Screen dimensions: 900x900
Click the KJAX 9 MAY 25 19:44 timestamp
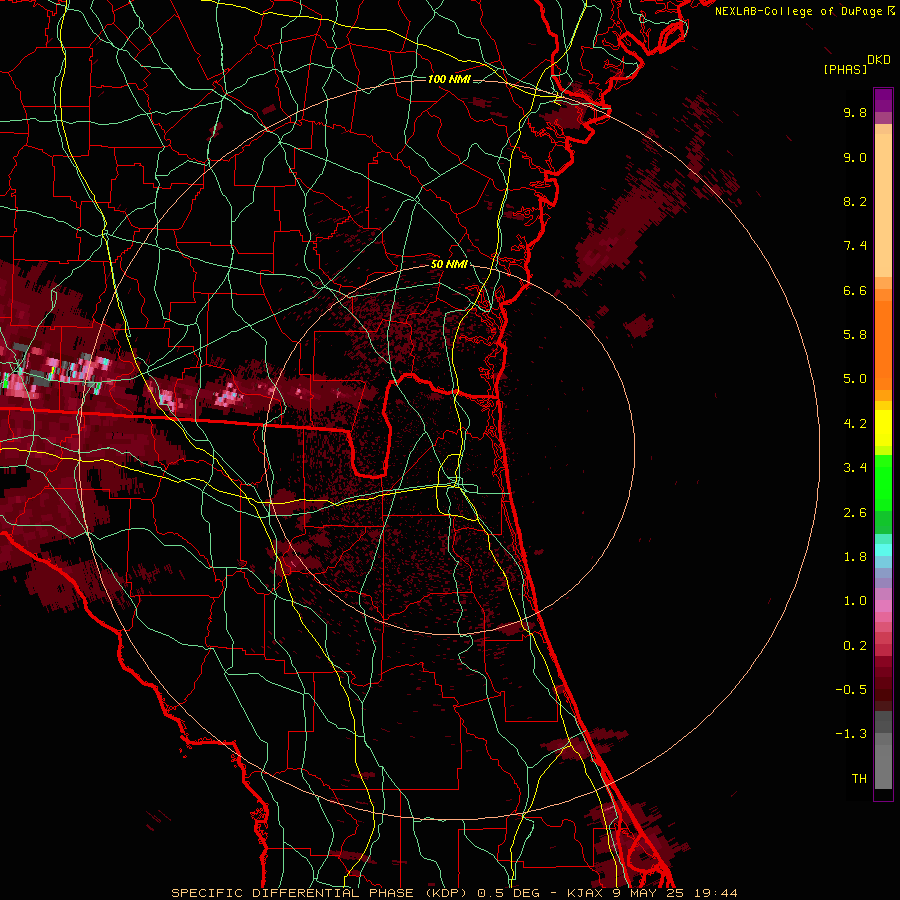tap(652, 893)
